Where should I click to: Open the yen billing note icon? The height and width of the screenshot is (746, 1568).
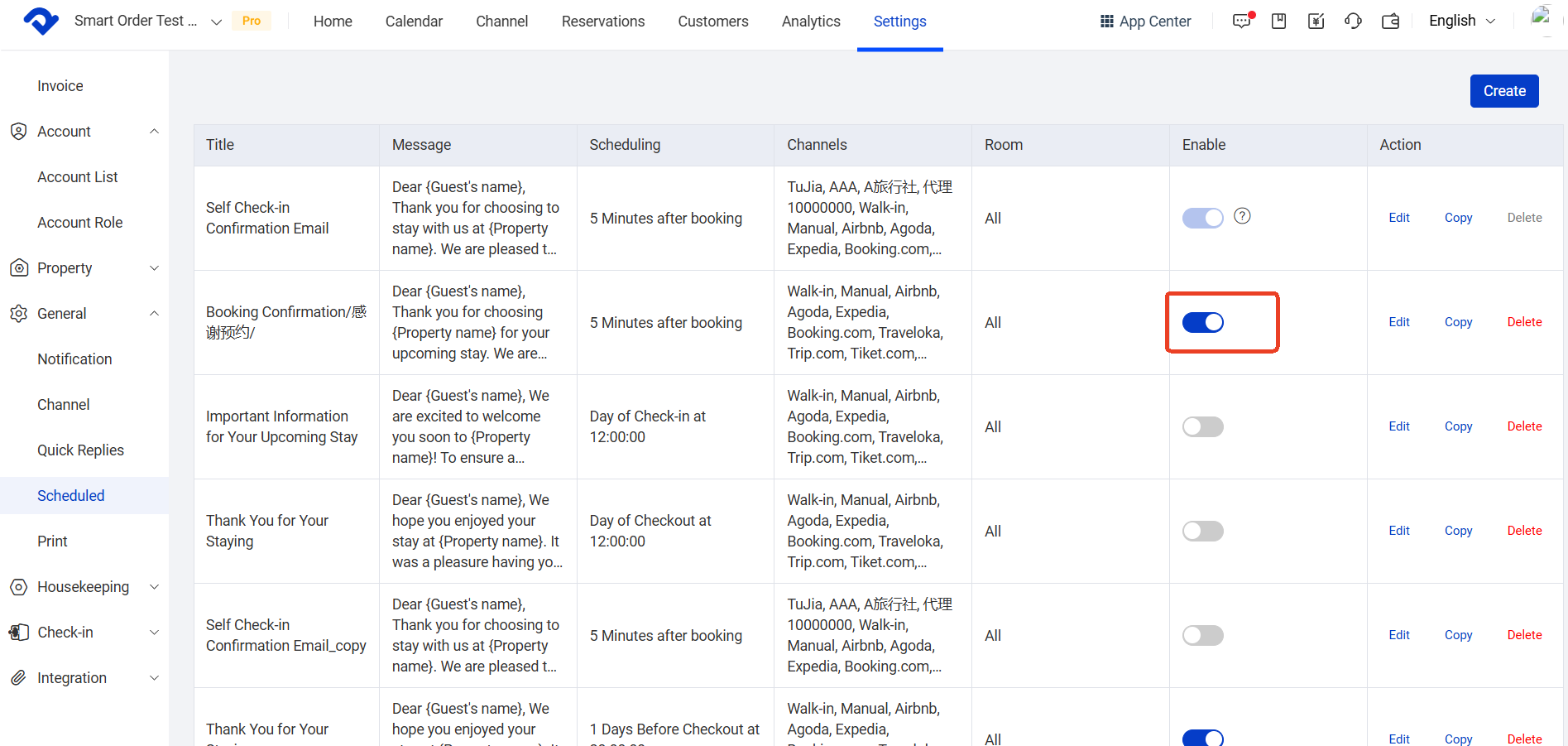[x=1316, y=22]
